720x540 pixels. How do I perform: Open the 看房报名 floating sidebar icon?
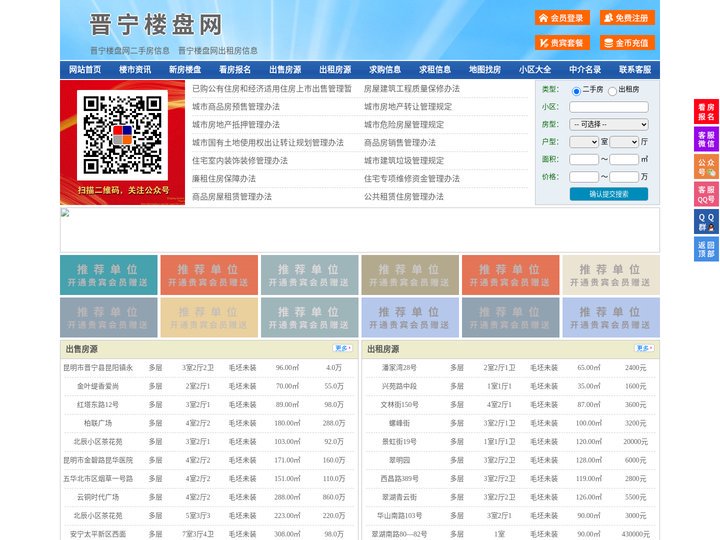coord(706,112)
